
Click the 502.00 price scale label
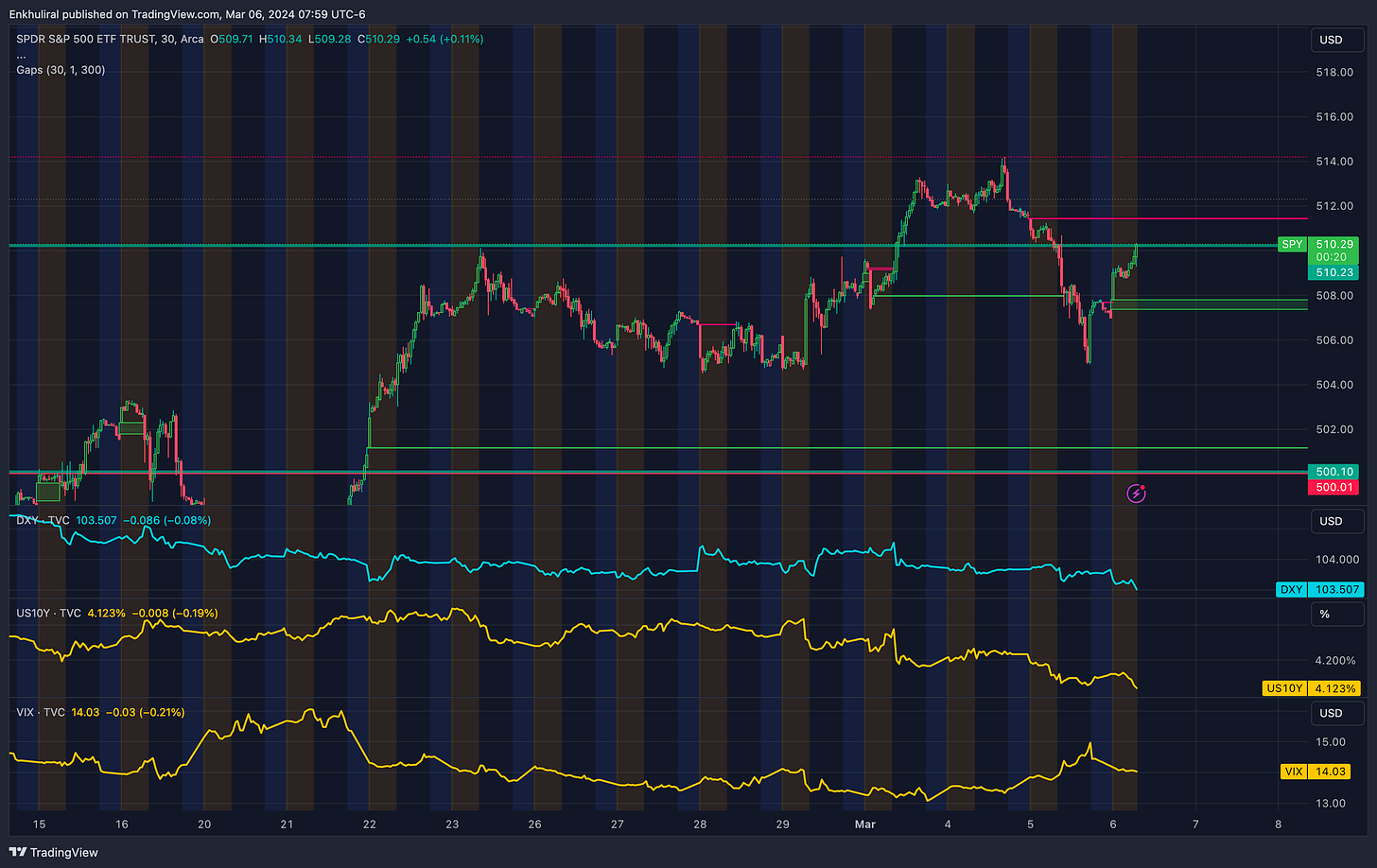(1334, 429)
